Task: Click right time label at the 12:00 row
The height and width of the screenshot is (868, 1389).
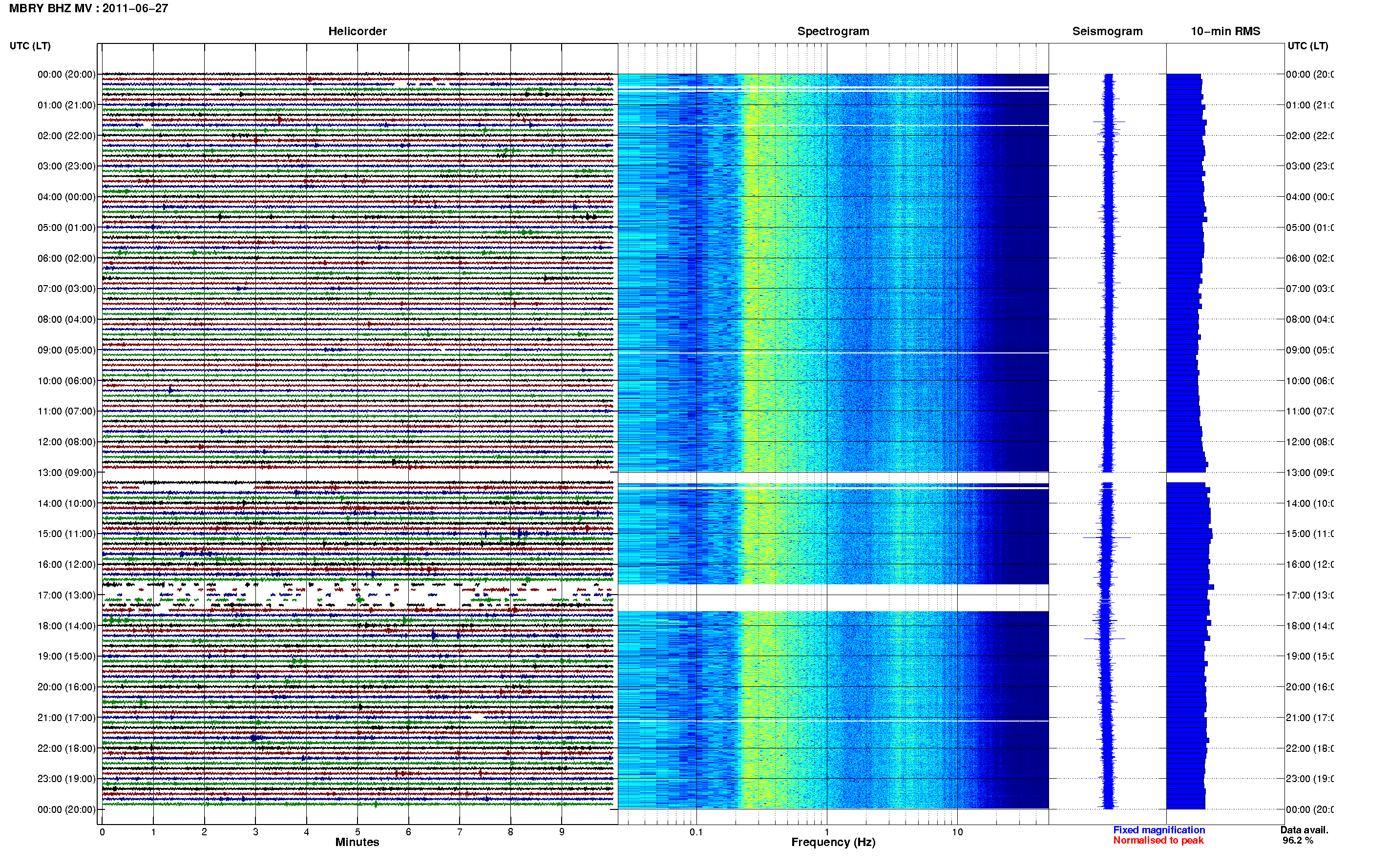Action: (1309, 442)
